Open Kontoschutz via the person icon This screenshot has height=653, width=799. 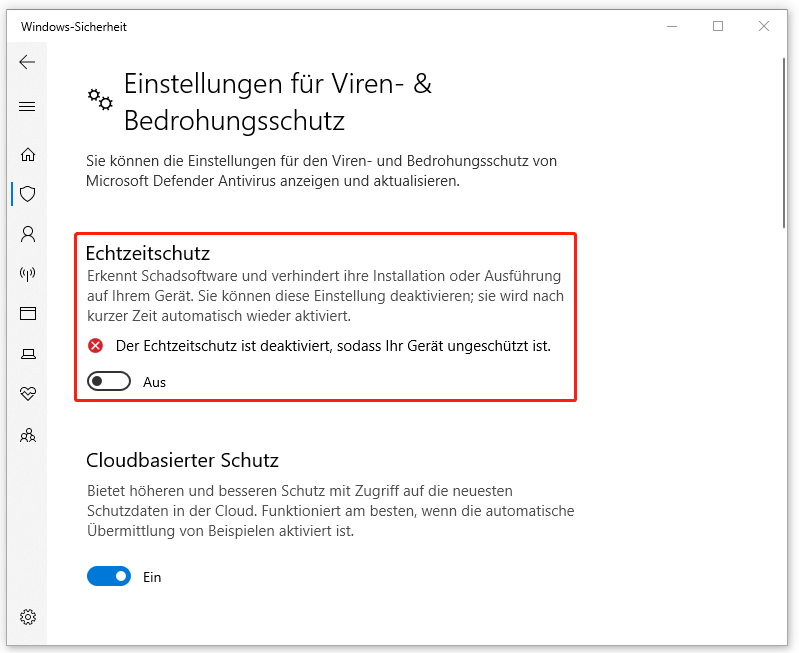click(x=27, y=234)
